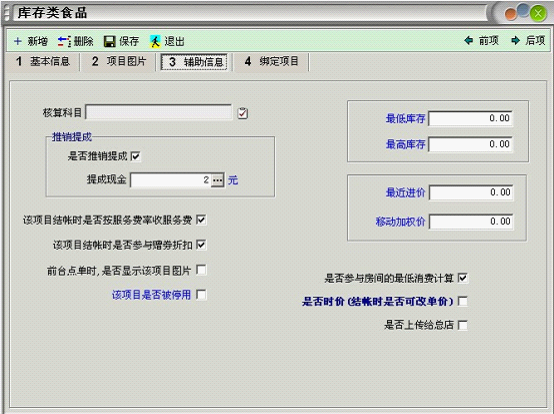Viewport: 554px width, 414px height.
Task: Click the 保存 floppy disk icon
Action: pyautogui.click(x=110, y=41)
